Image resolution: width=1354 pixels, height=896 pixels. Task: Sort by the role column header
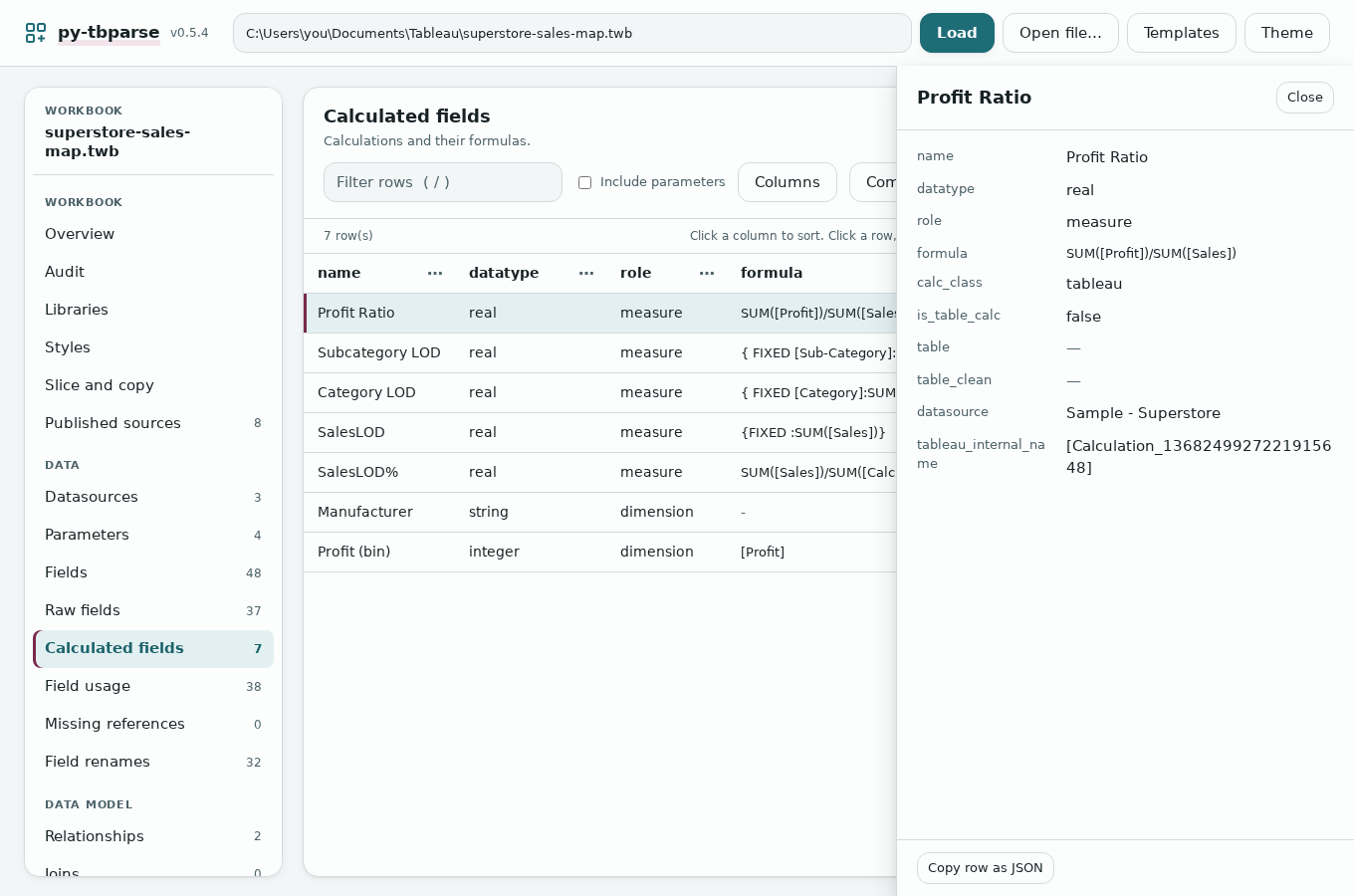(x=635, y=273)
